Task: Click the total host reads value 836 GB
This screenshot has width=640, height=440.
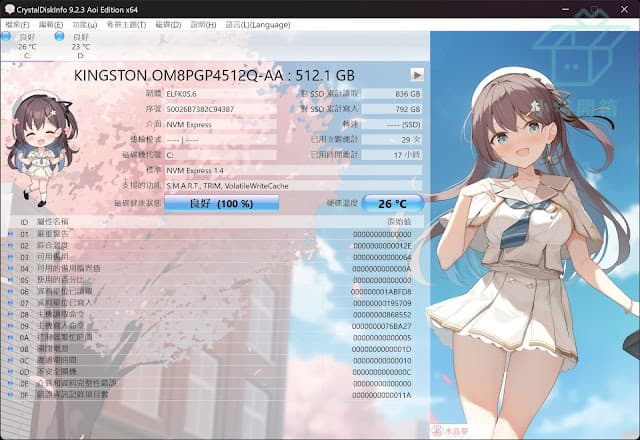Action: (391, 94)
